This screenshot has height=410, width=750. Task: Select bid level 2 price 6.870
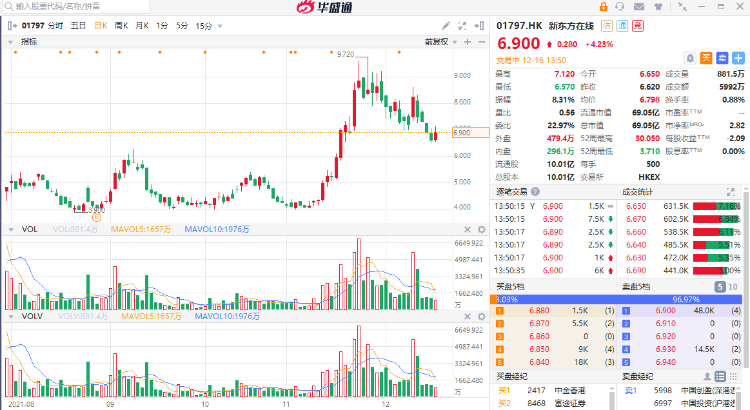click(x=539, y=323)
